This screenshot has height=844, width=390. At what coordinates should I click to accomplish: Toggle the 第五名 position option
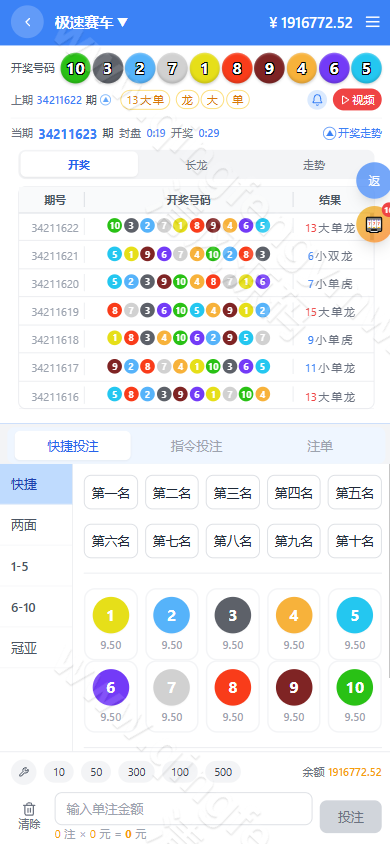(354, 492)
